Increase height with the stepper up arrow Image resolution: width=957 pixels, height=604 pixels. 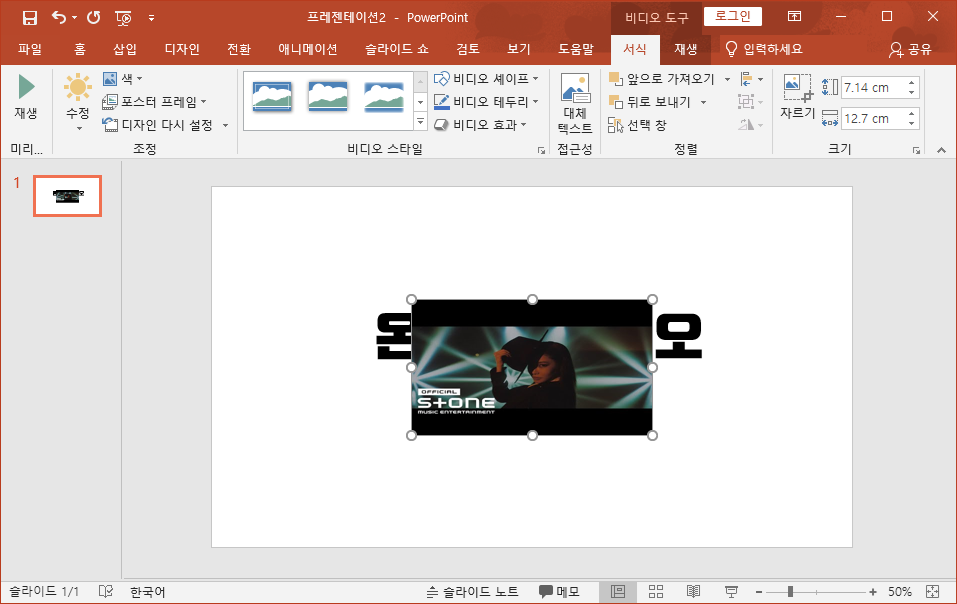[x=911, y=83]
